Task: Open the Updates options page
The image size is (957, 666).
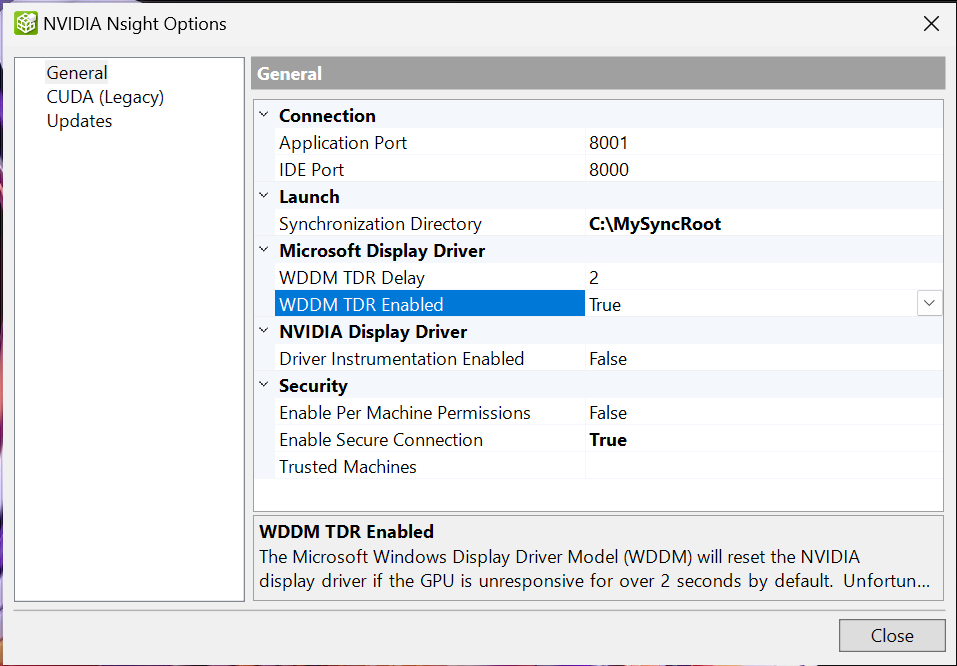Action: (x=79, y=121)
